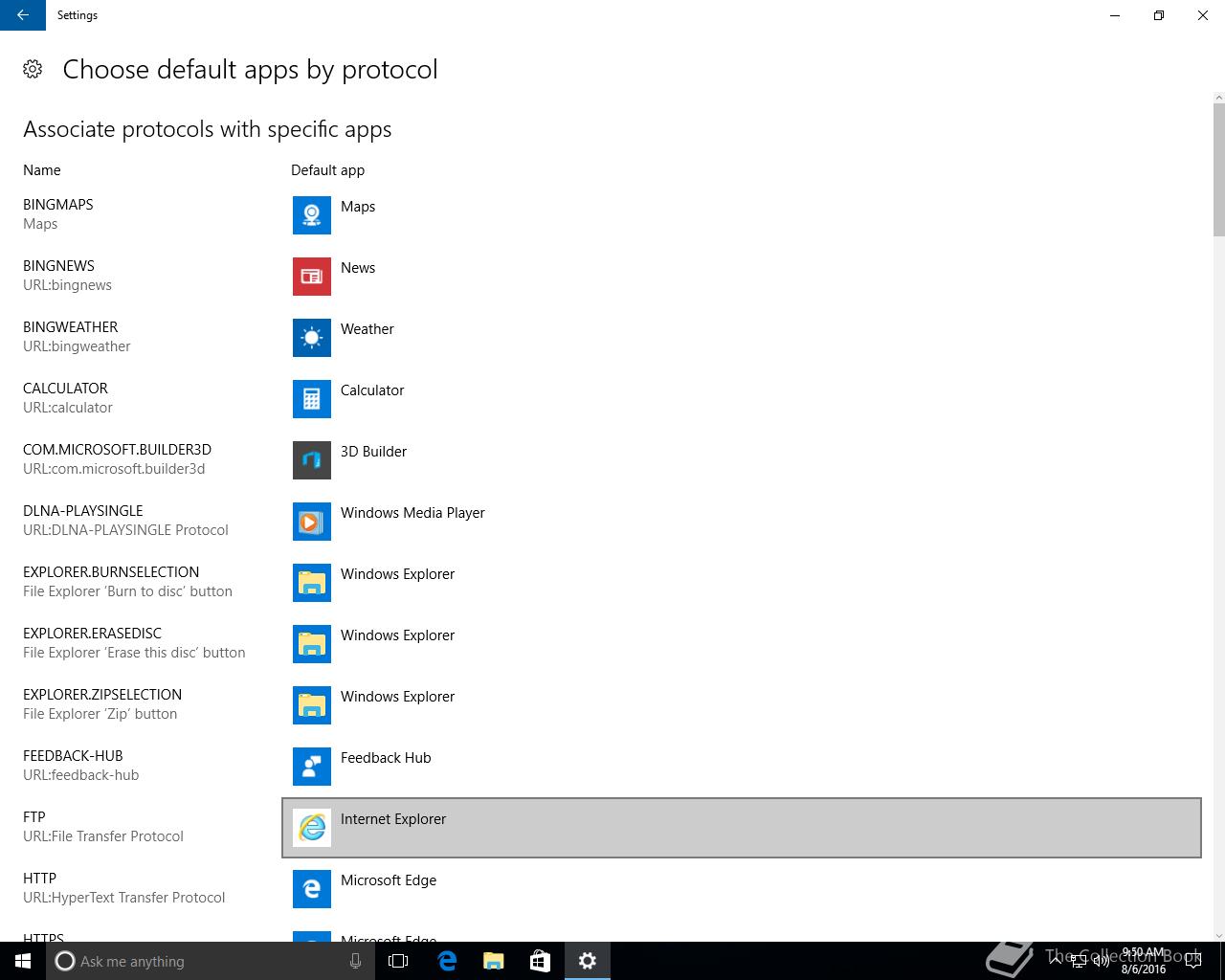1225x980 pixels.
Task: Click the Cortana microphone icon
Action: (x=355, y=961)
